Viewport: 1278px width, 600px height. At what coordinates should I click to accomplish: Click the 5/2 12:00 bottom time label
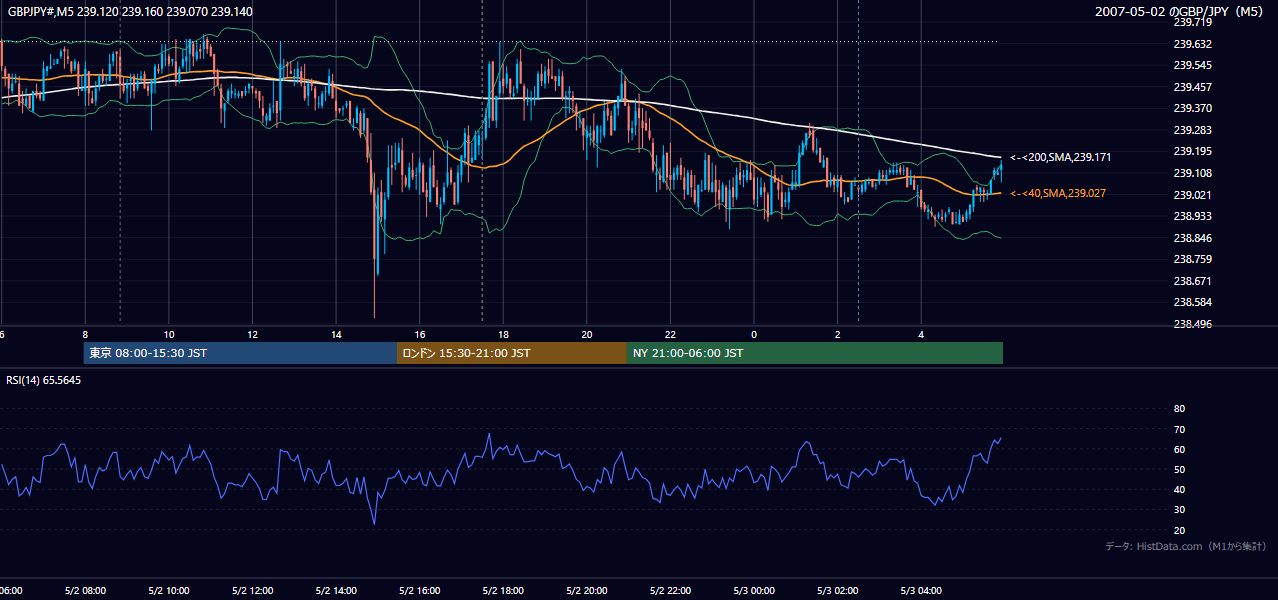pos(252,591)
